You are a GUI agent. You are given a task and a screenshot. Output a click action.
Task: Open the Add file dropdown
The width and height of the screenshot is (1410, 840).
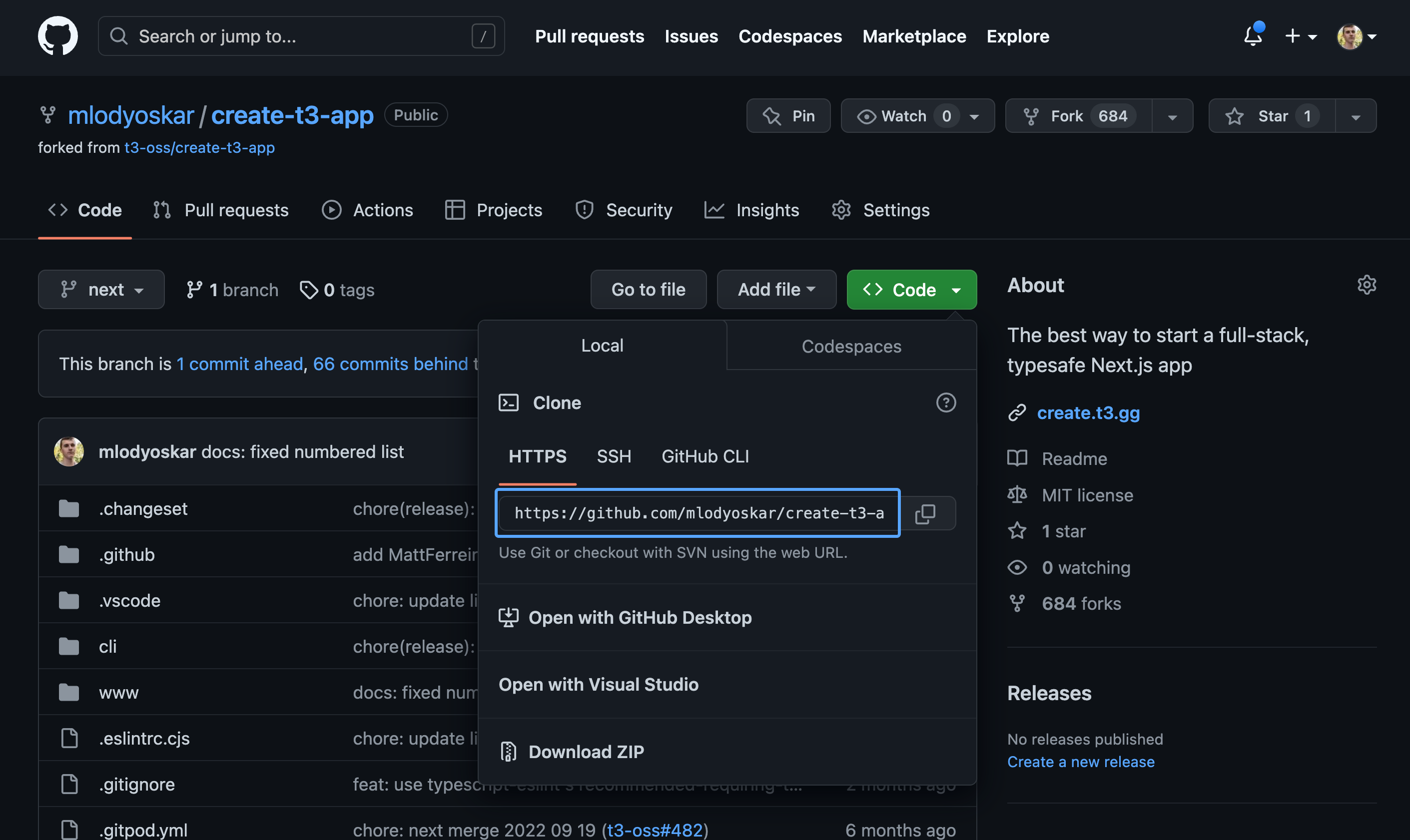tap(776, 290)
